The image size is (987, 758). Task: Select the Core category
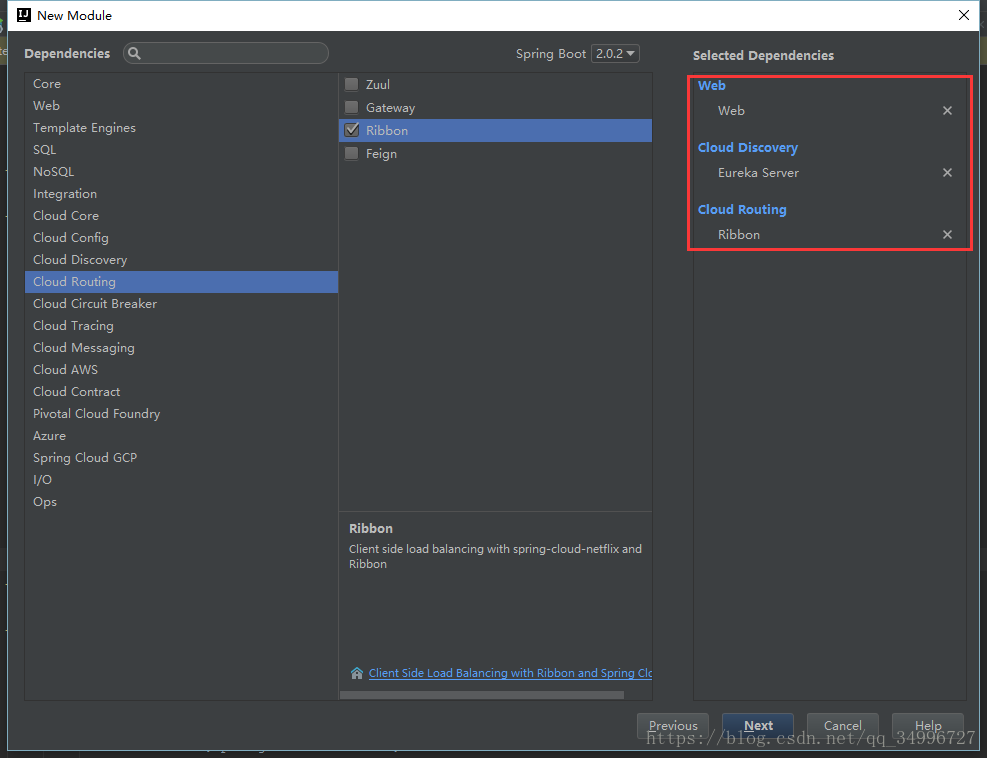(181, 84)
